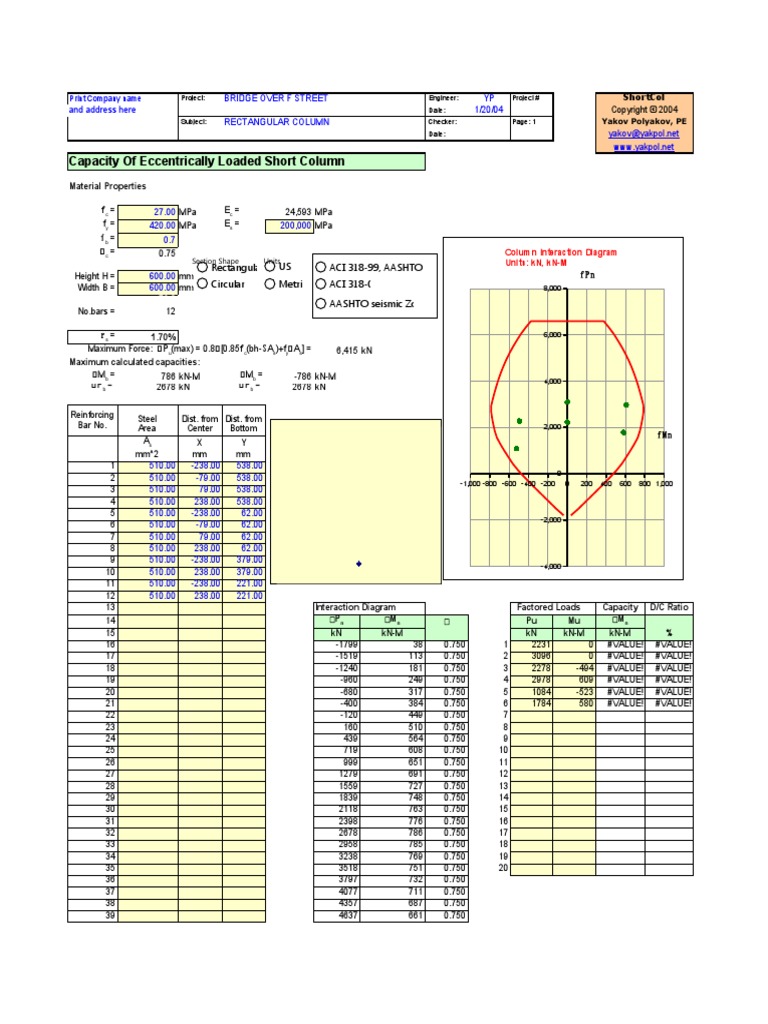
Task: Click the ShortCol copyright title
Action: (x=643, y=98)
